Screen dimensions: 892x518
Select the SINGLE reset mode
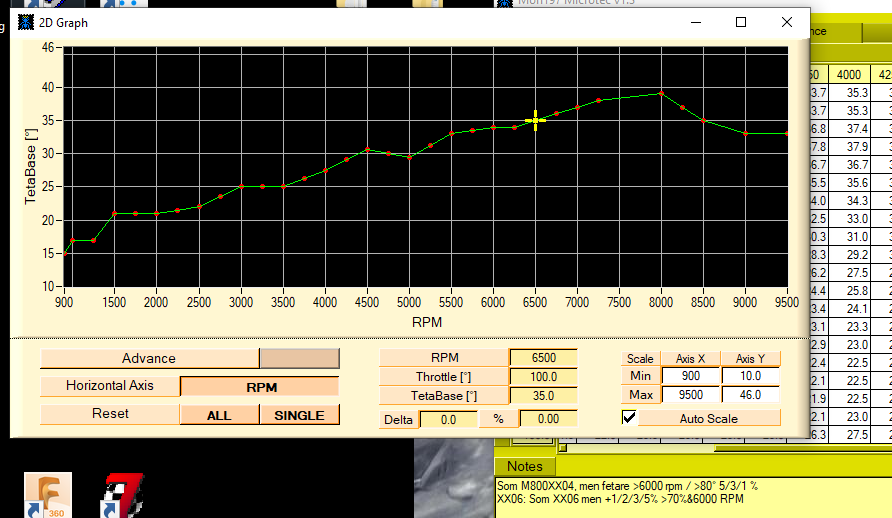pos(299,415)
